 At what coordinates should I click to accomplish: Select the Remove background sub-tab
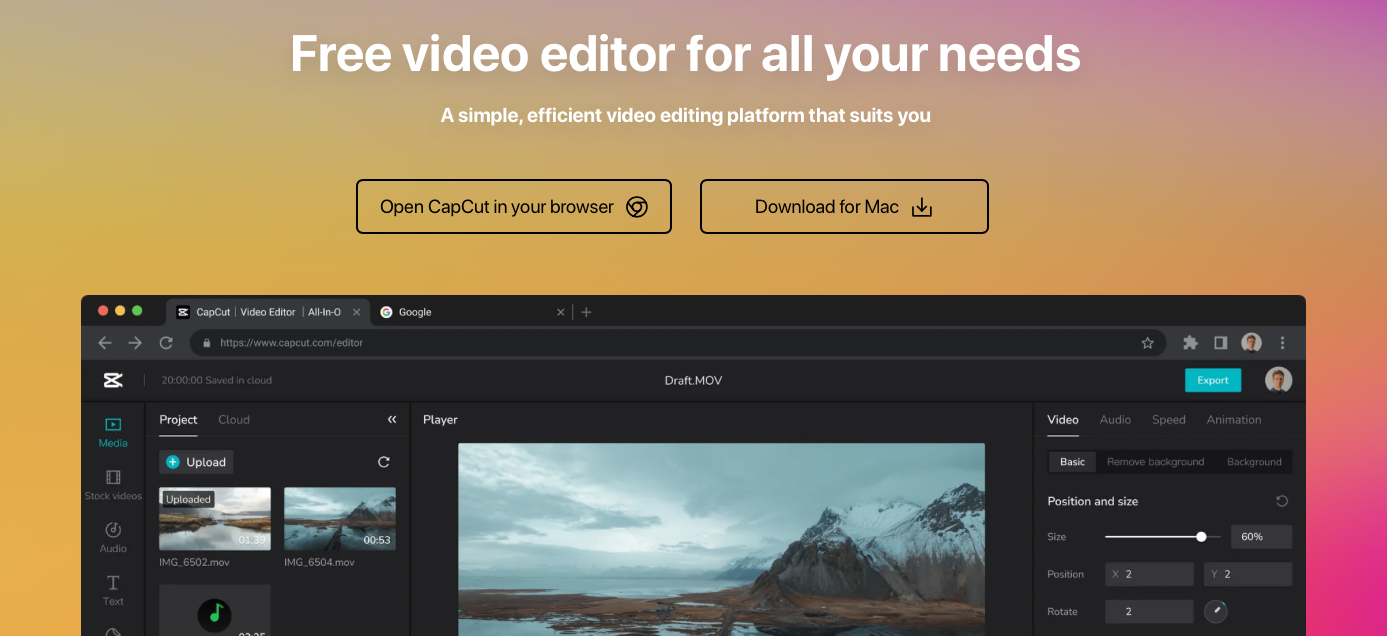(1155, 462)
